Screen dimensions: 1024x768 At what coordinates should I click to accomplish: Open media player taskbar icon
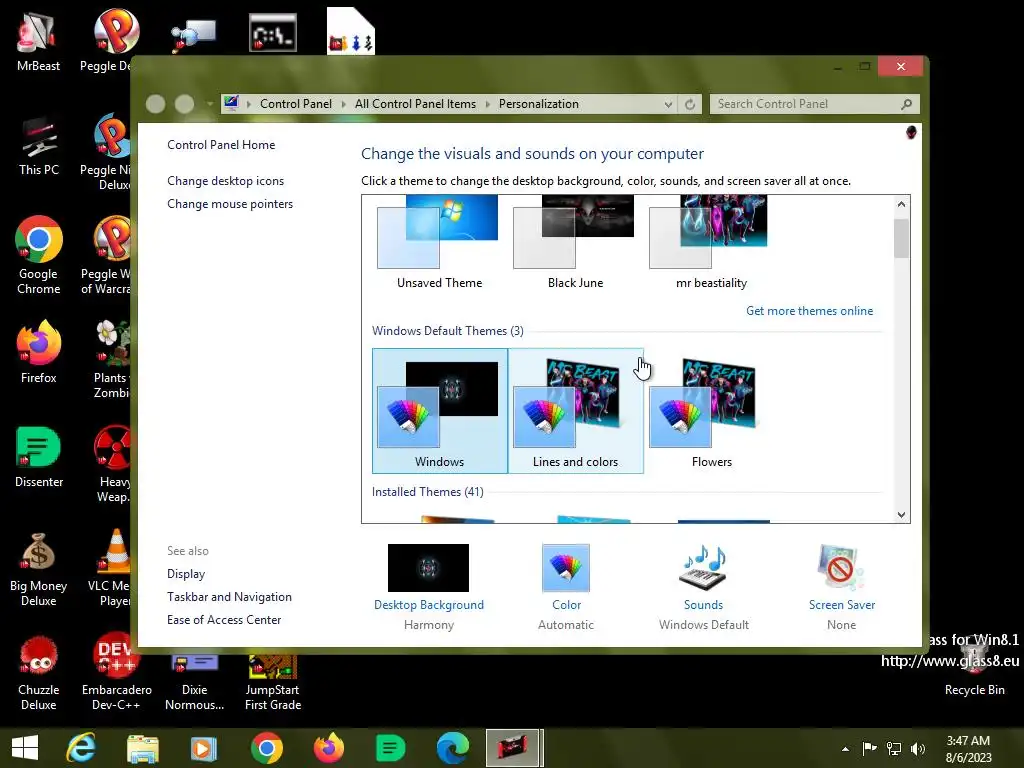coord(203,748)
